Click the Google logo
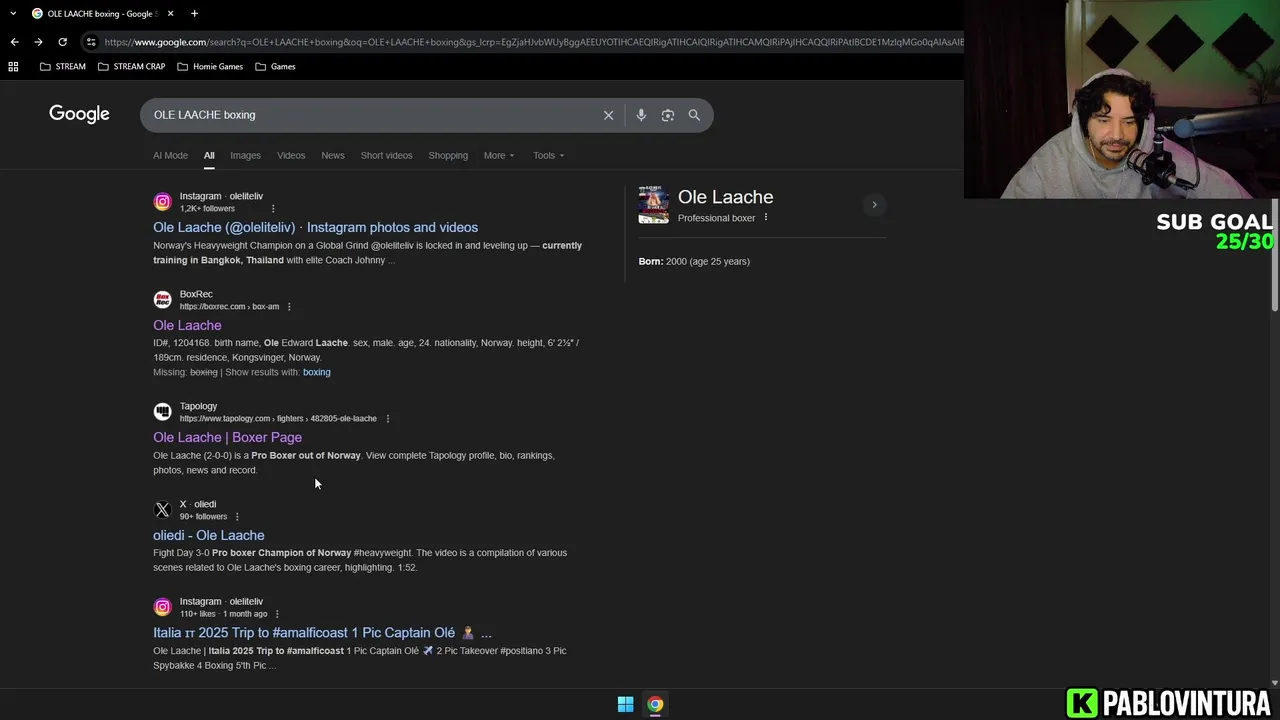 pyautogui.click(x=79, y=114)
